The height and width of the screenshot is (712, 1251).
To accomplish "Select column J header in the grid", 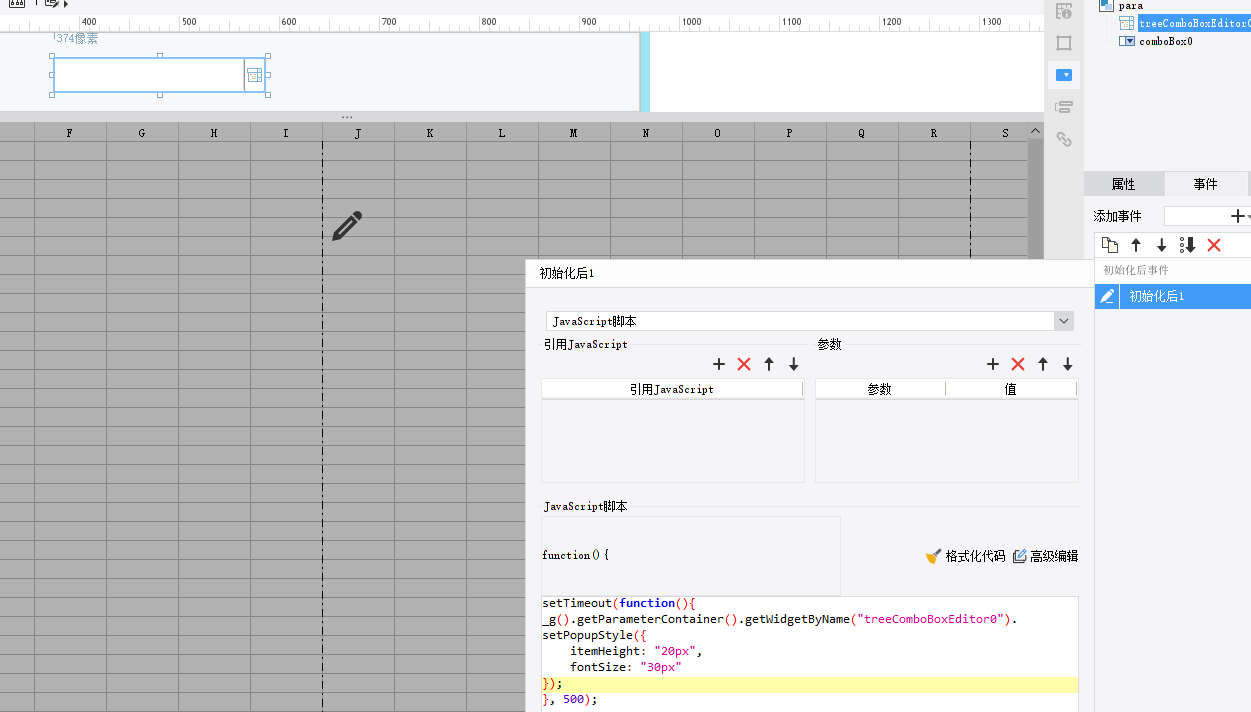I will click(358, 132).
